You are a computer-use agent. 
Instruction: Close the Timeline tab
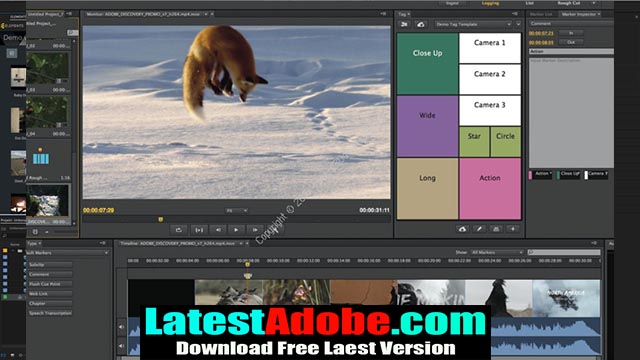tap(247, 244)
